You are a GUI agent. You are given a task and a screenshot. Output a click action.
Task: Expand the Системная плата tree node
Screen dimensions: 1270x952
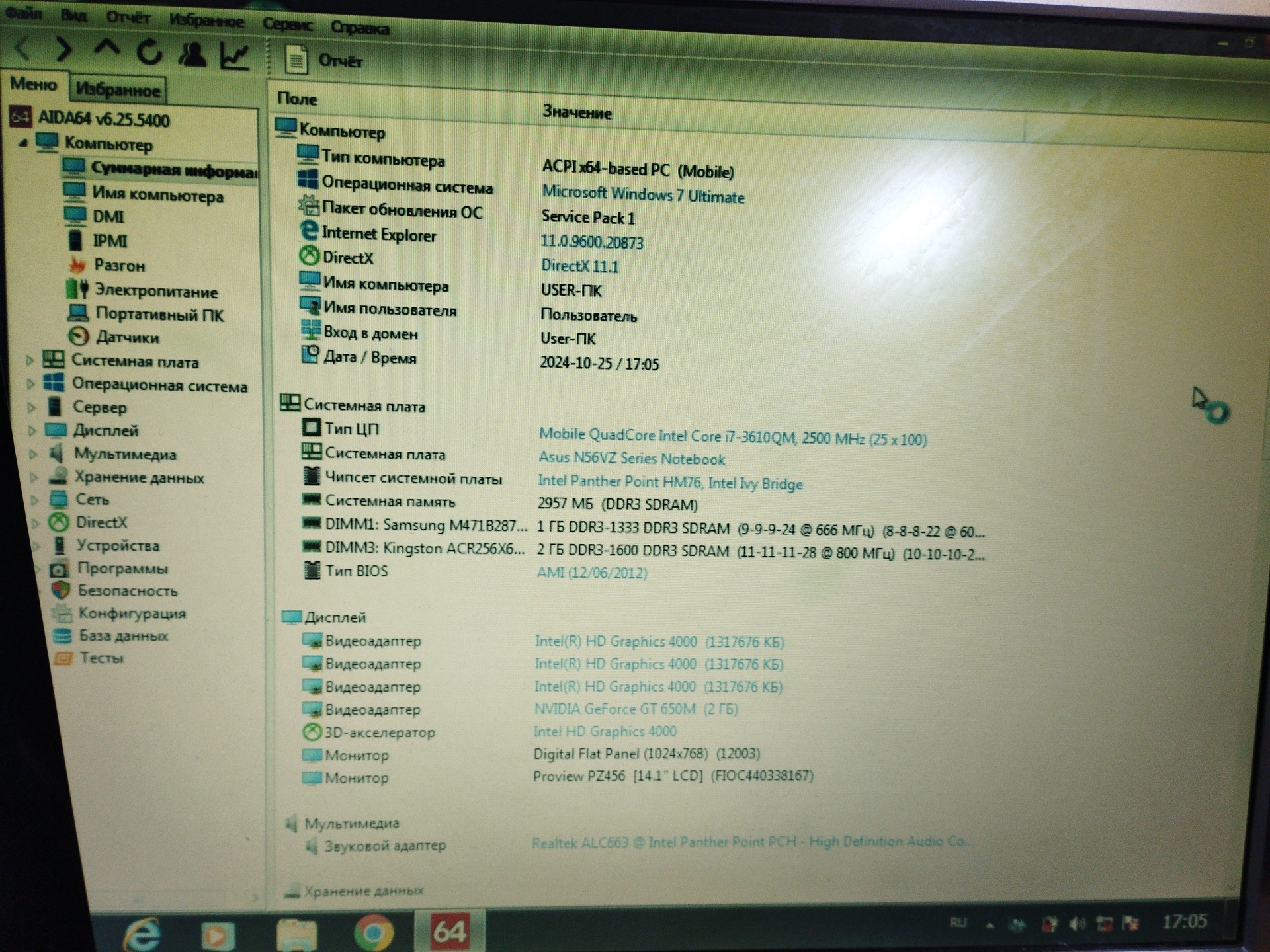(29, 361)
